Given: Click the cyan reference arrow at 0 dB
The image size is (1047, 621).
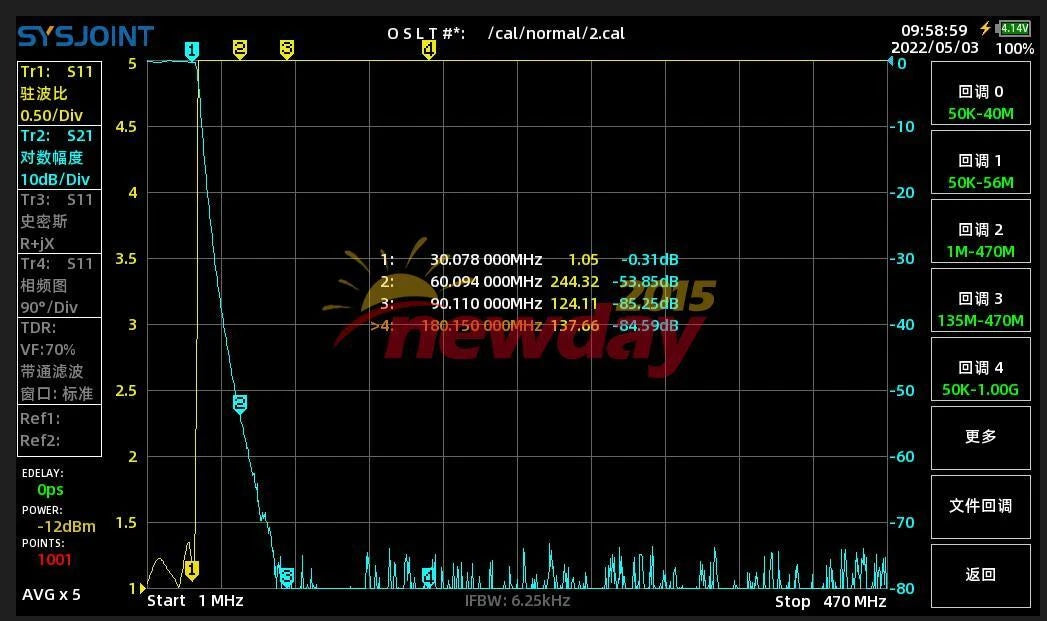Looking at the screenshot, I should 891,61.
